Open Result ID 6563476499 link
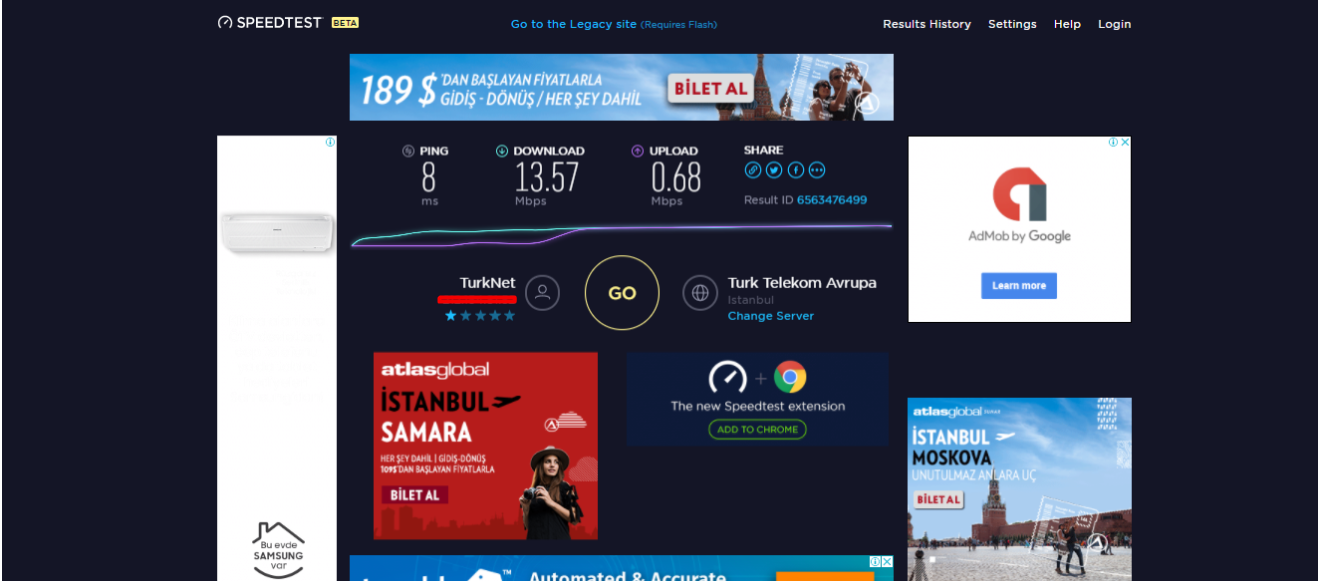 (832, 200)
